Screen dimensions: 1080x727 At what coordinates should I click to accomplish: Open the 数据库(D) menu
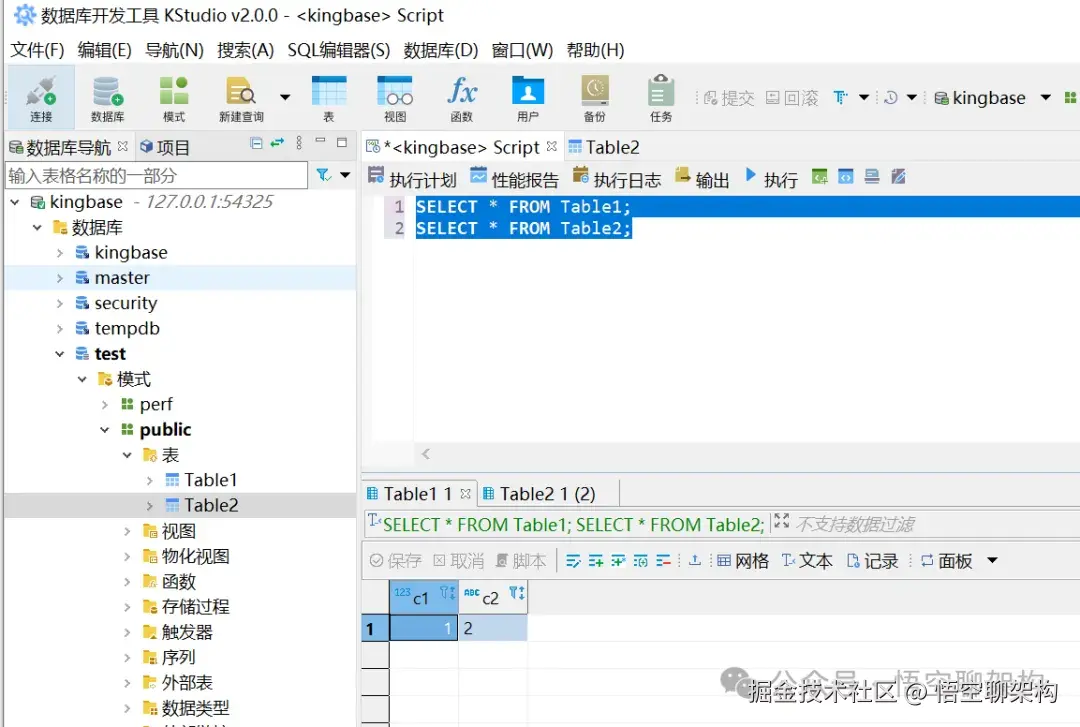tap(440, 50)
